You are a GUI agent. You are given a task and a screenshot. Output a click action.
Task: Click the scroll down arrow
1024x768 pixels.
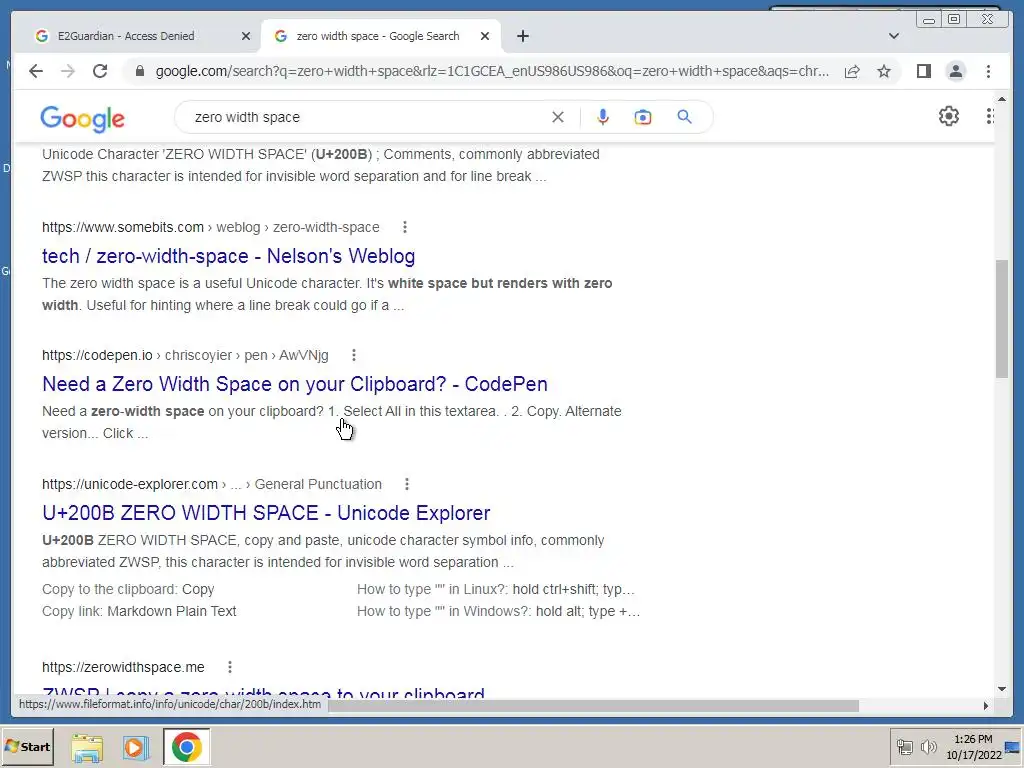tap(1002, 689)
